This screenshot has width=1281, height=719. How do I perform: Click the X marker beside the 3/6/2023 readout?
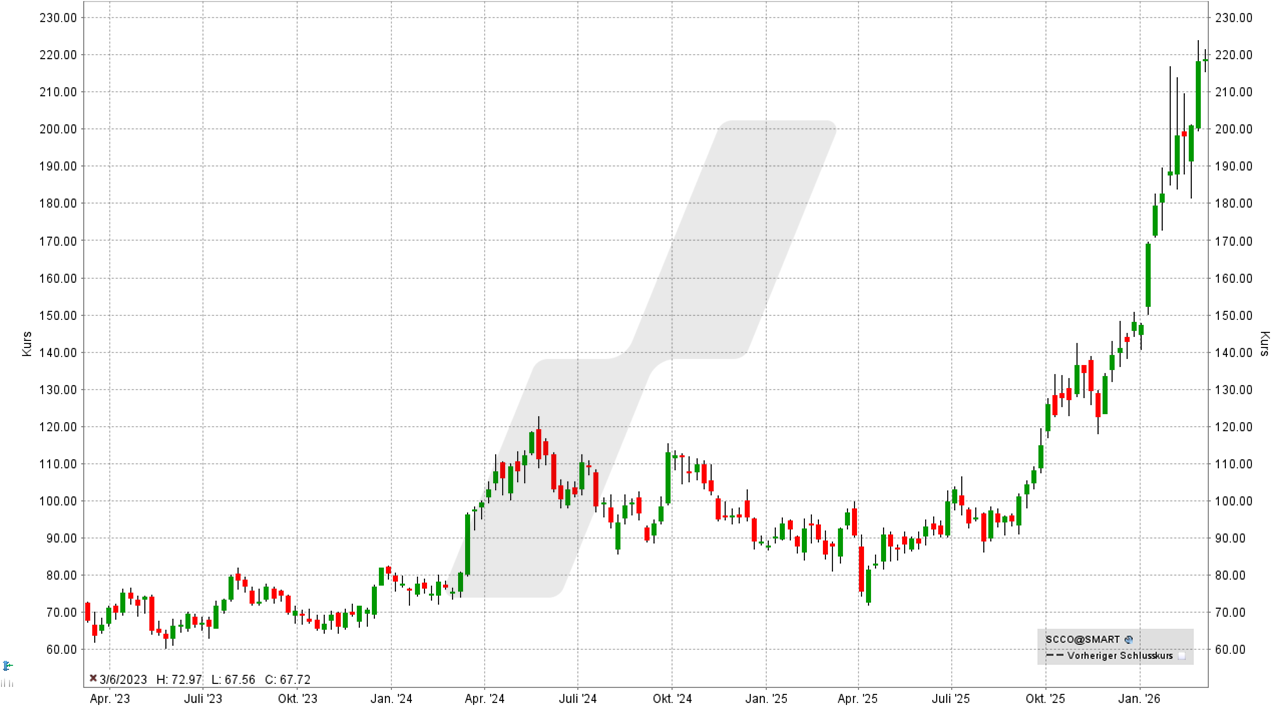pyautogui.click(x=91, y=678)
